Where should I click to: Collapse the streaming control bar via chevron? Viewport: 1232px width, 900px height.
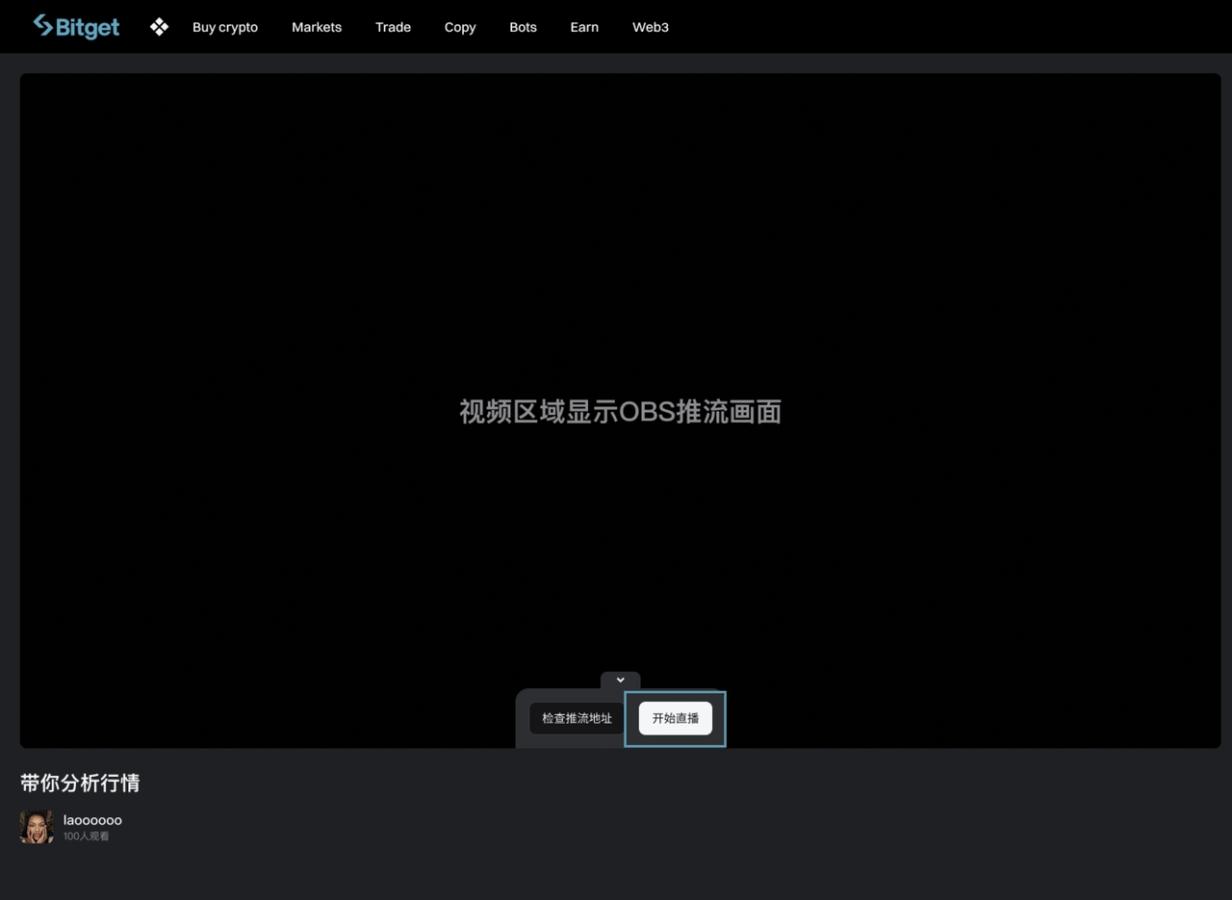coord(620,679)
